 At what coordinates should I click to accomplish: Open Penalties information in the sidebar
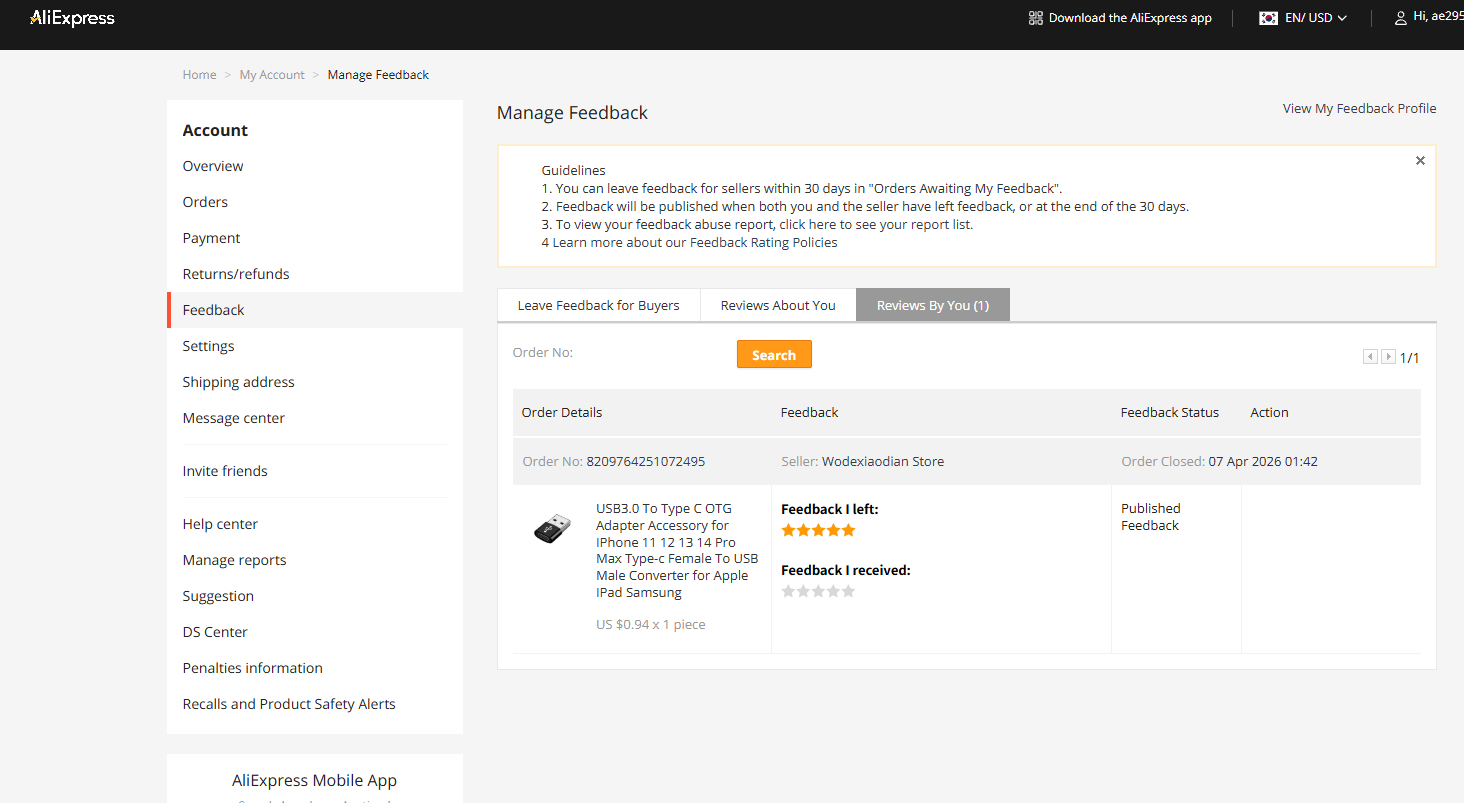point(252,668)
